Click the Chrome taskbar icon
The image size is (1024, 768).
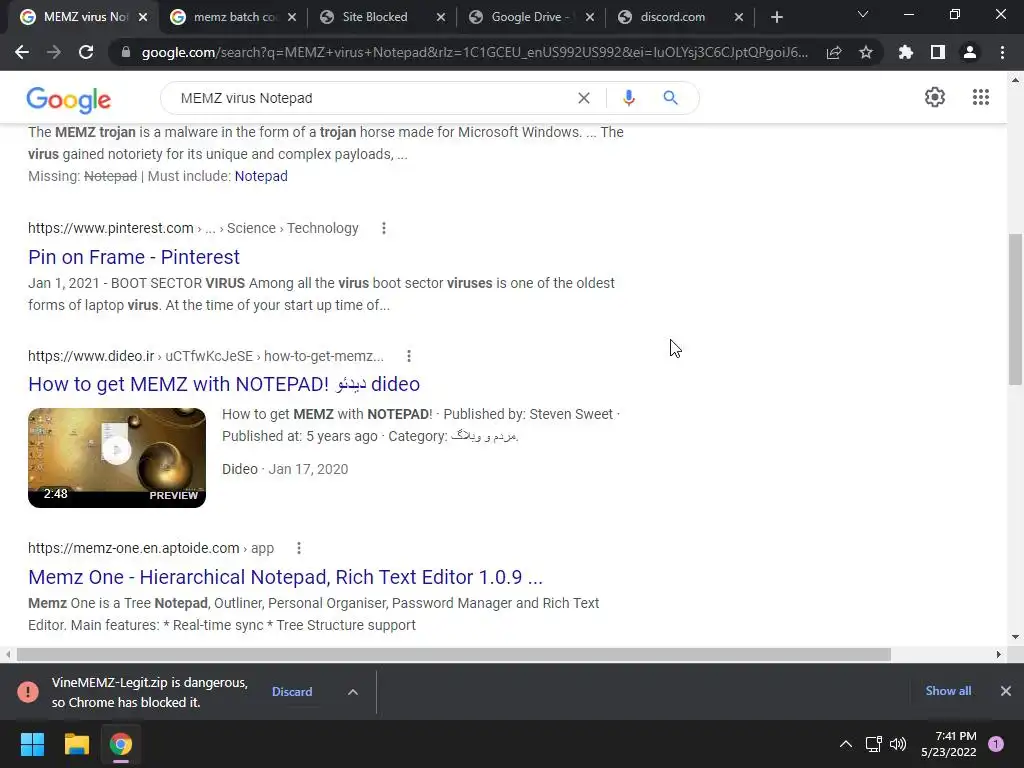tap(121, 744)
